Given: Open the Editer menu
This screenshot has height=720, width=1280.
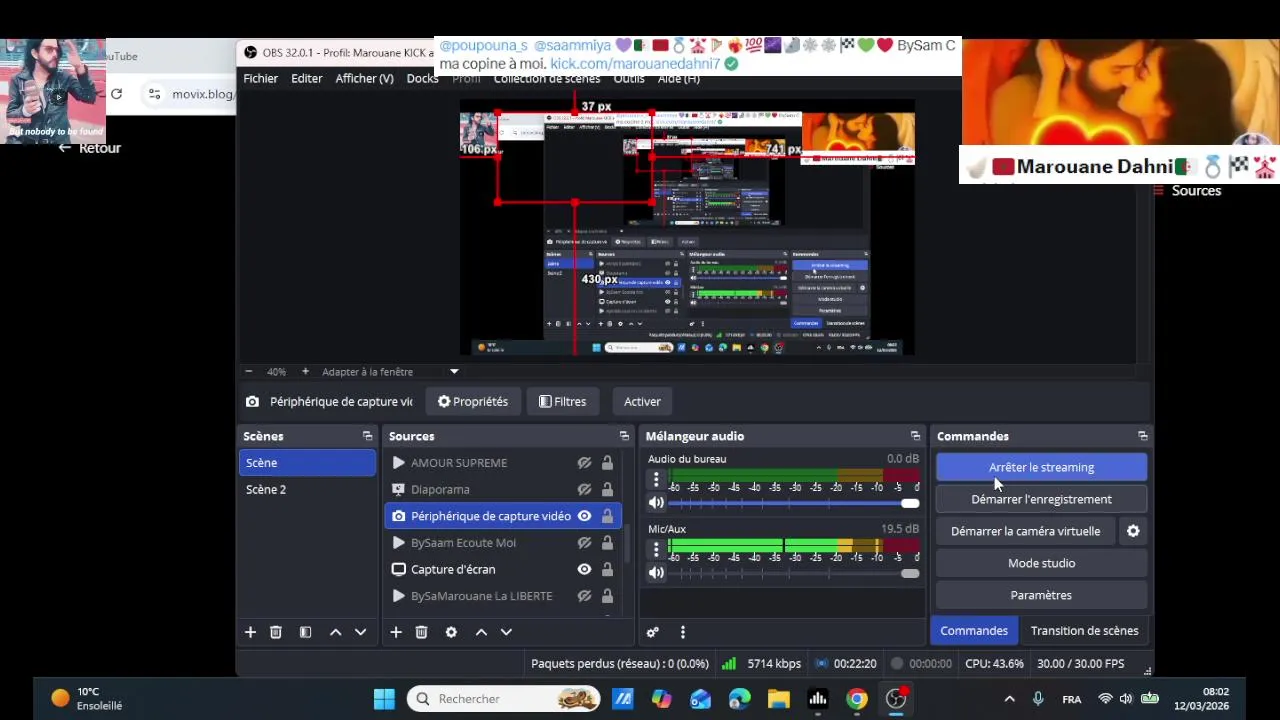Looking at the screenshot, I should [x=307, y=78].
